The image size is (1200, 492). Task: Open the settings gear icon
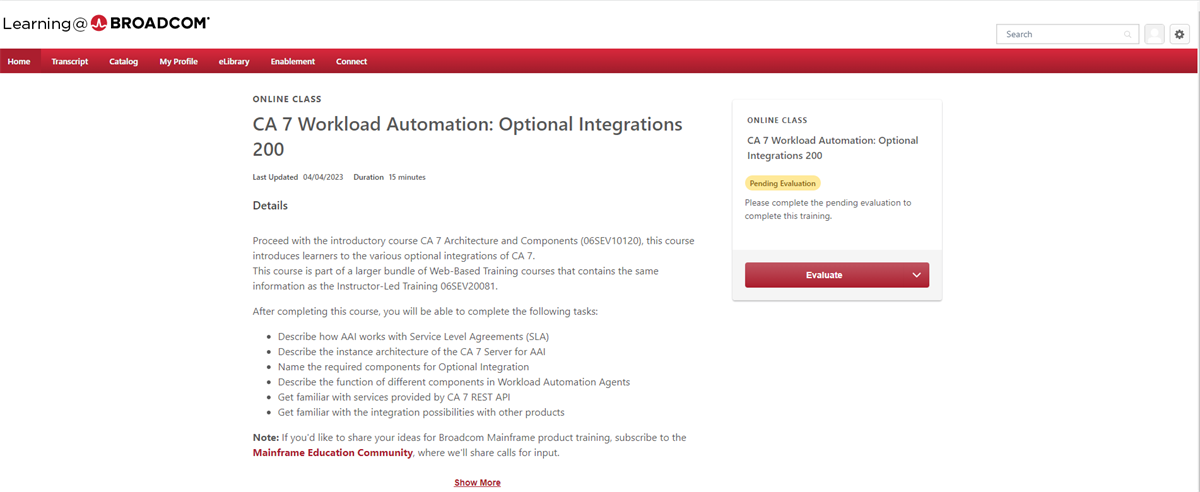click(x=1179, y=34)
